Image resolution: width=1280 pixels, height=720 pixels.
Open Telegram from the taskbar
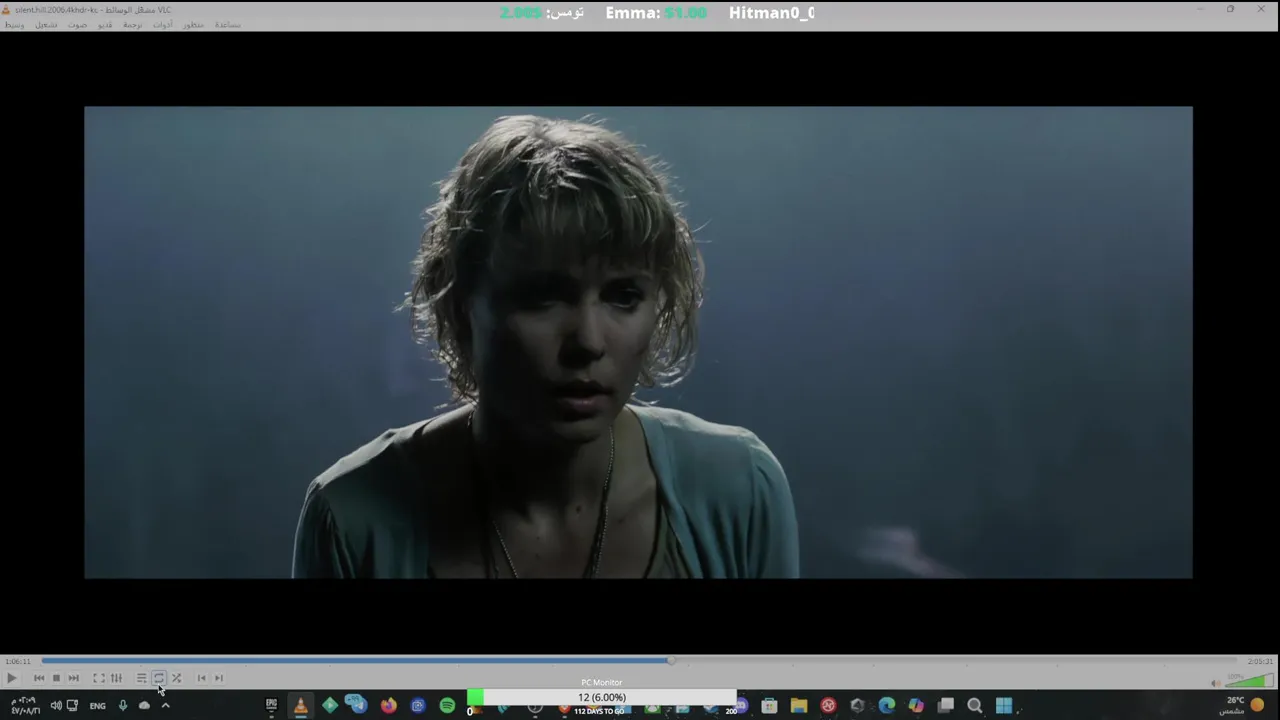click(357, 705)
